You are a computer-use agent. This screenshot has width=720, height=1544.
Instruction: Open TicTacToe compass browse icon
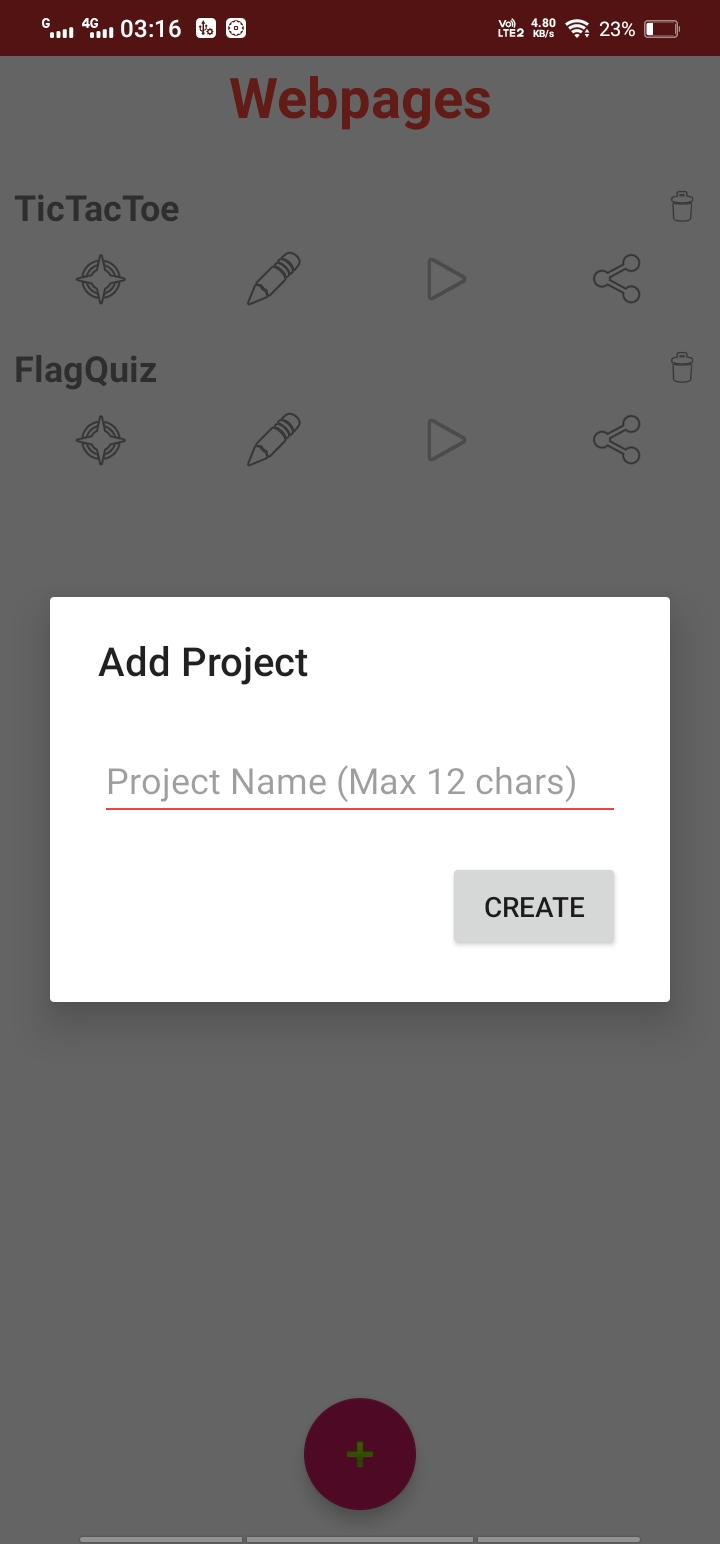101,279
